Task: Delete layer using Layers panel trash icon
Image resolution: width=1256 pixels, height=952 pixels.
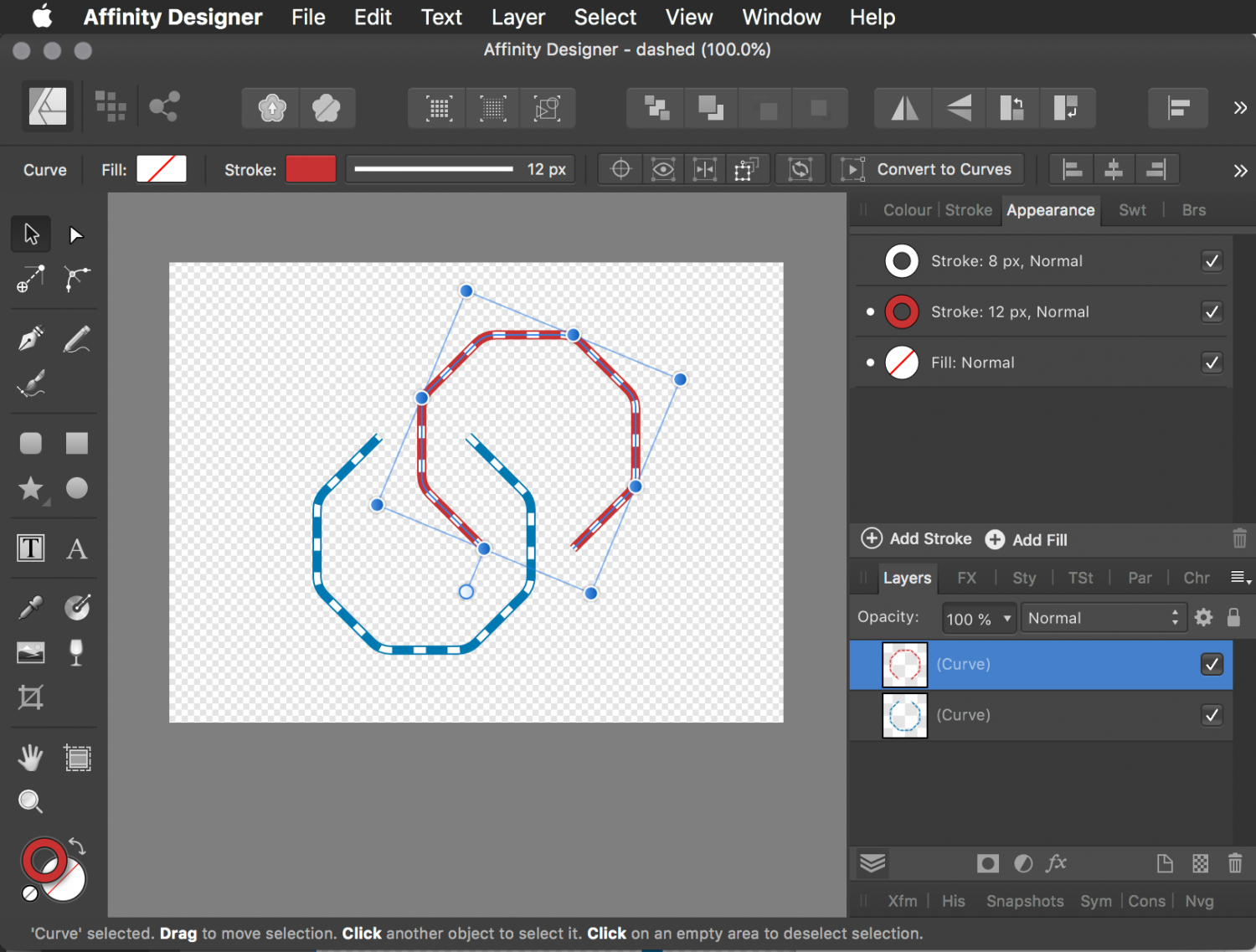Action: pyautogui.click(x=1234, y=863)
